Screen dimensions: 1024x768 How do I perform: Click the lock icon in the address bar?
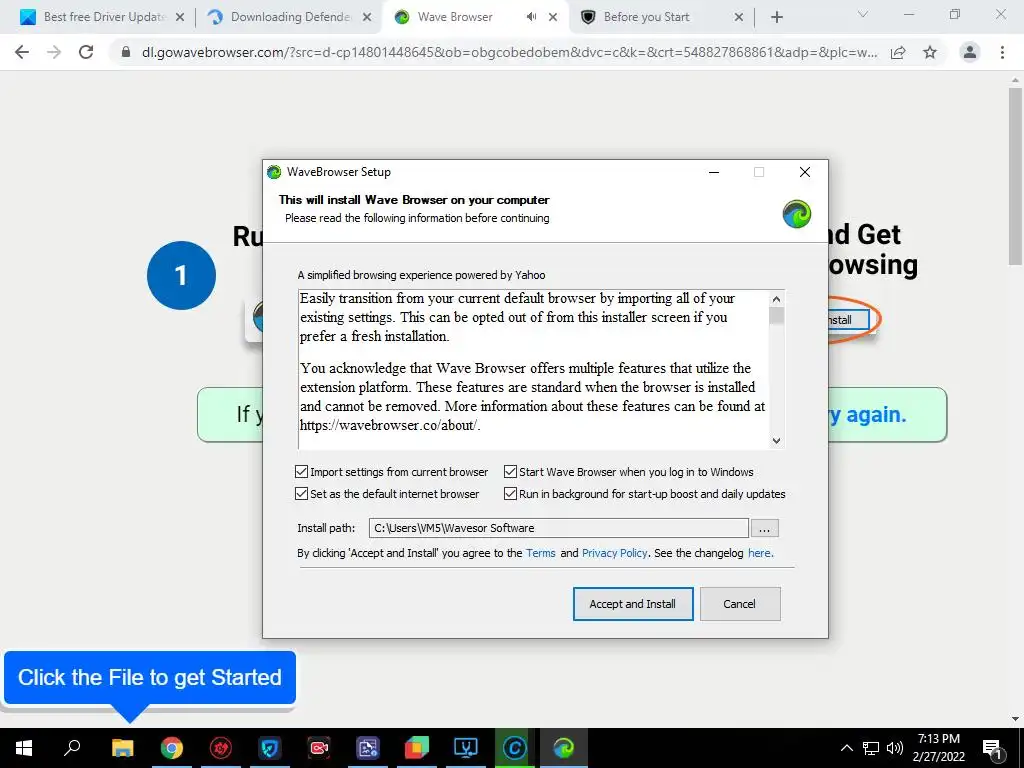tap(126, 52)
